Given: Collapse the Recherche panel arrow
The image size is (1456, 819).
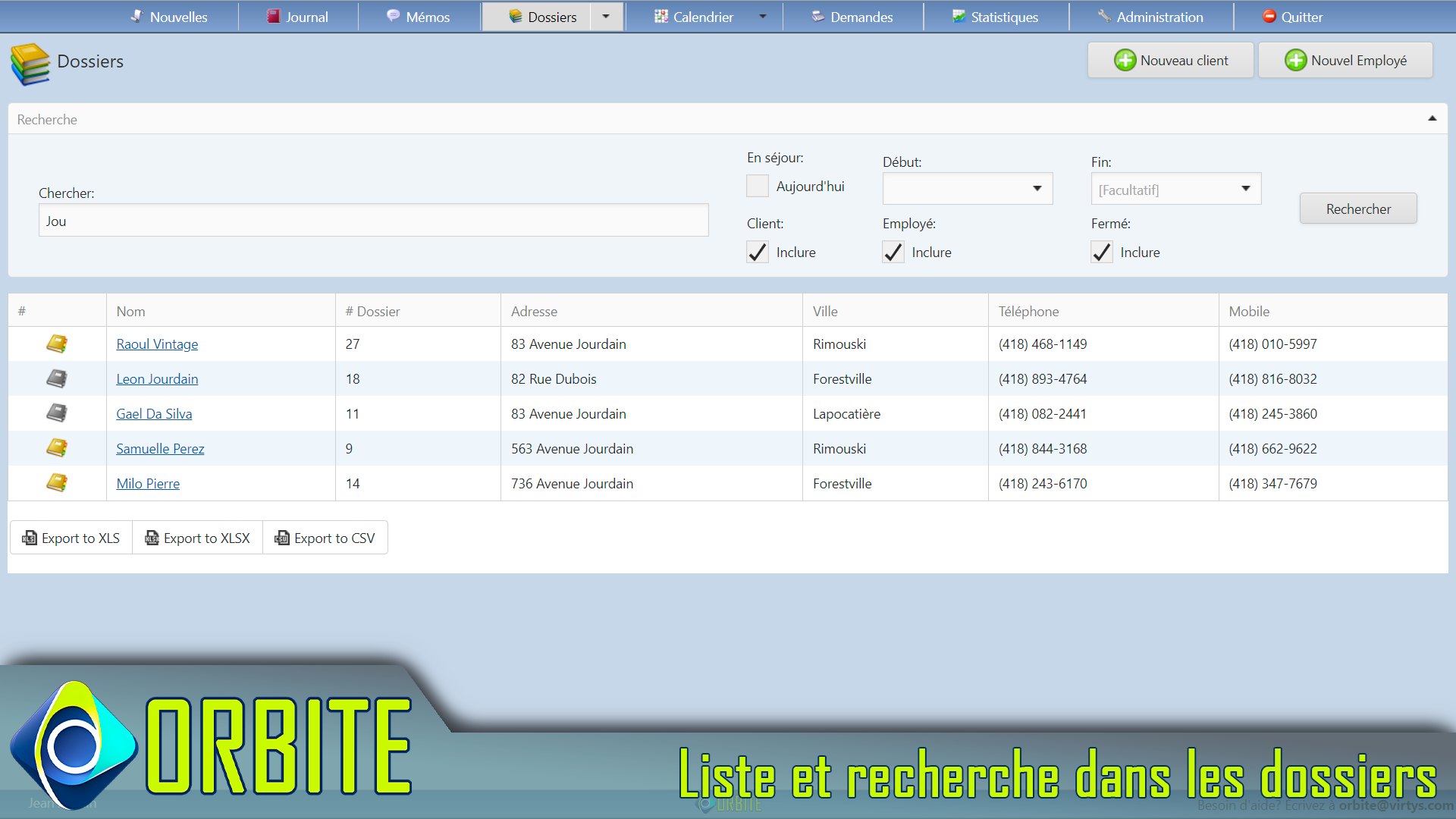Looking at the screenshot, I should pyautogui.click(x=1432, y=119).
